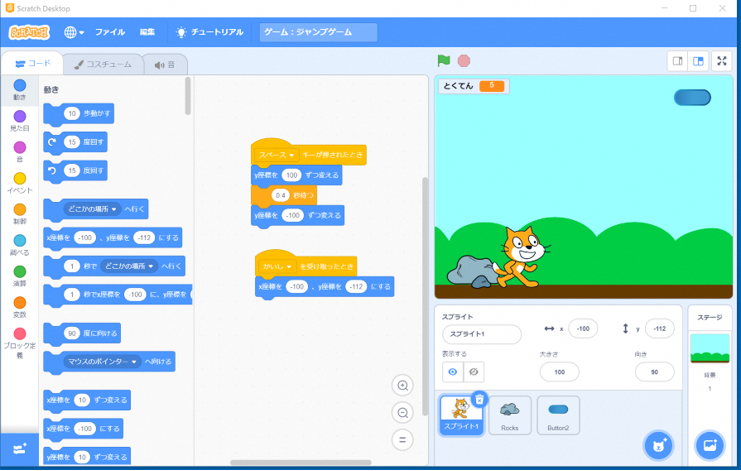741x471 pixels.
Task: Click the sprite x position field
Action: [x=583, y=329]
